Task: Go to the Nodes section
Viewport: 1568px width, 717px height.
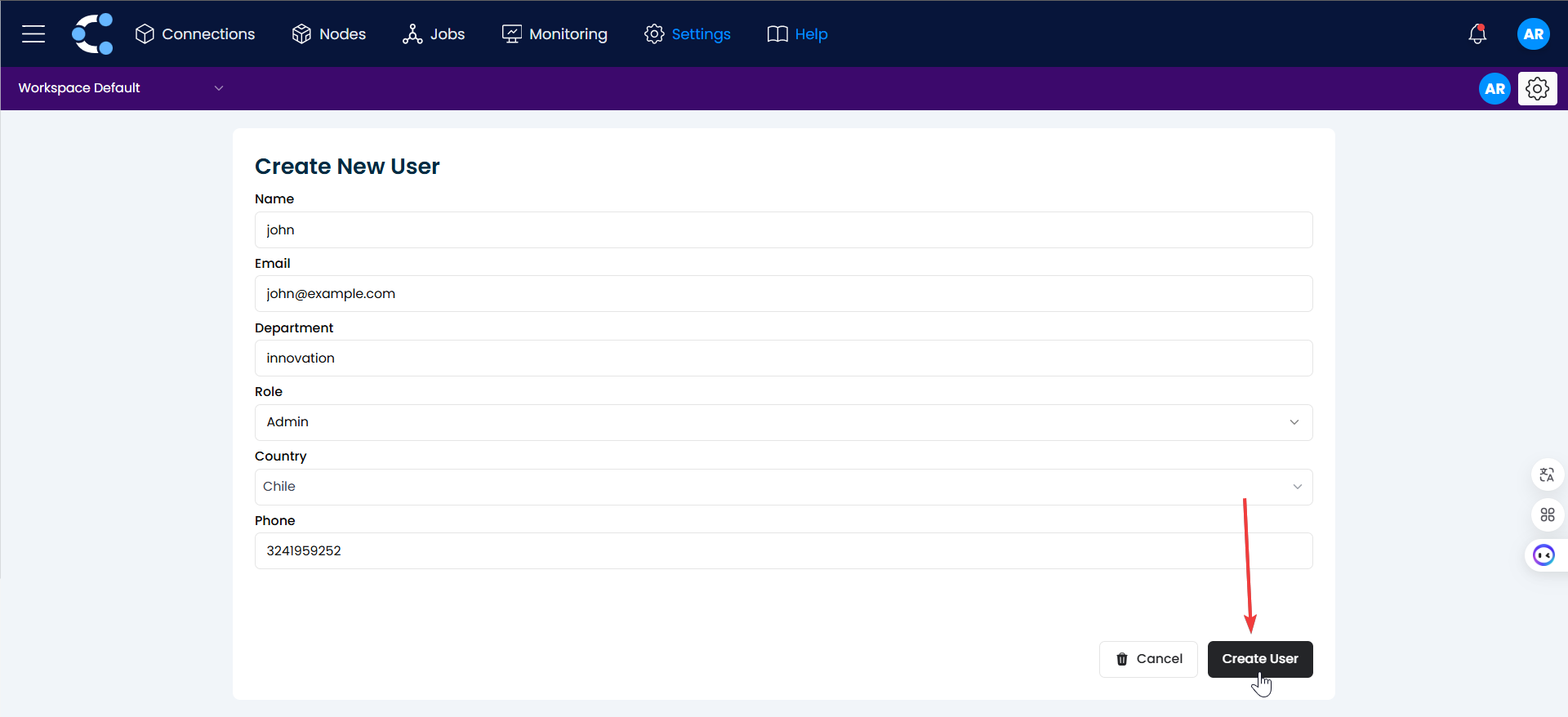Action: [x=328, y=33]
